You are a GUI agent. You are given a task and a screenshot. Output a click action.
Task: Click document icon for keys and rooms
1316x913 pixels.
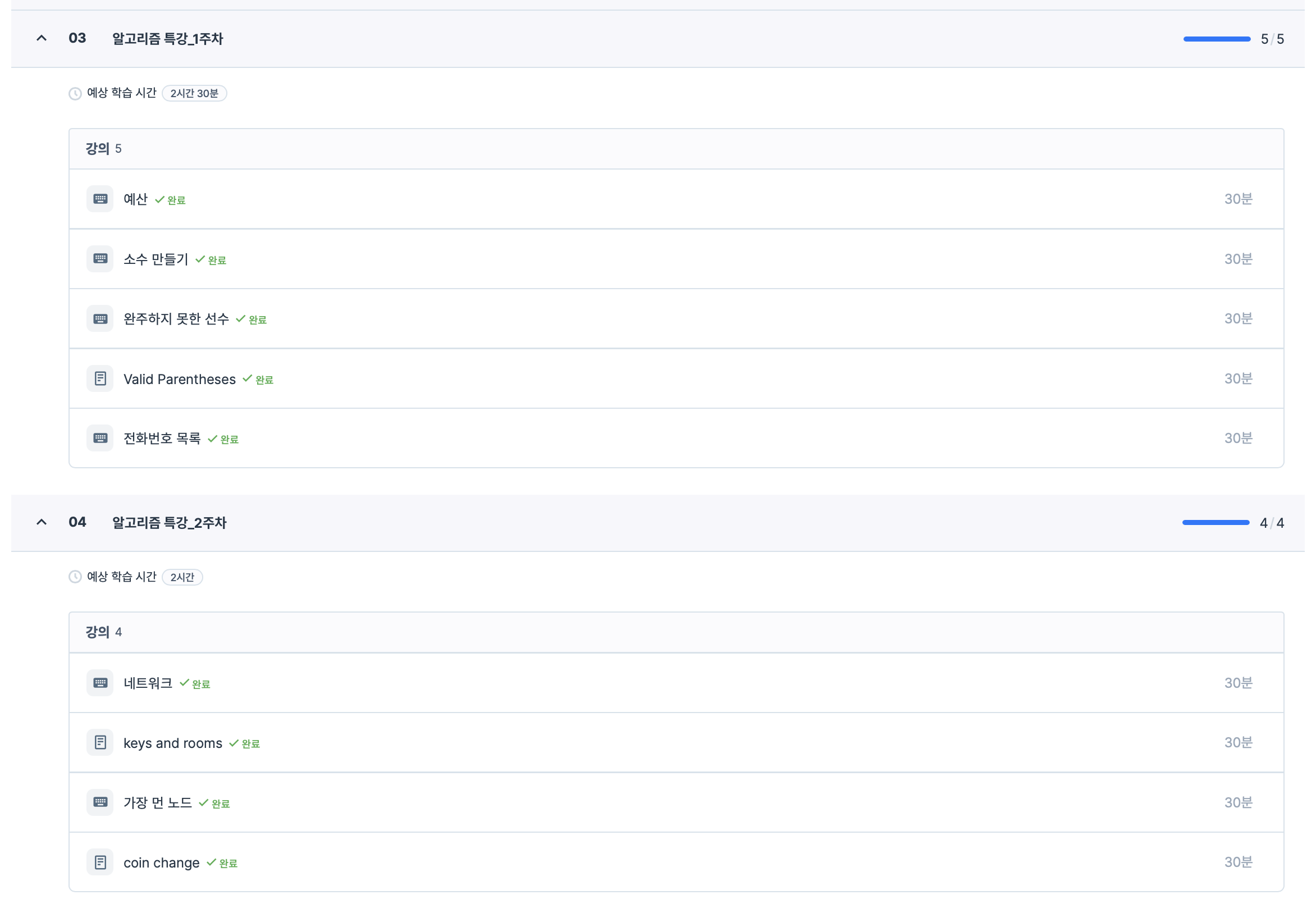point(100,742)
